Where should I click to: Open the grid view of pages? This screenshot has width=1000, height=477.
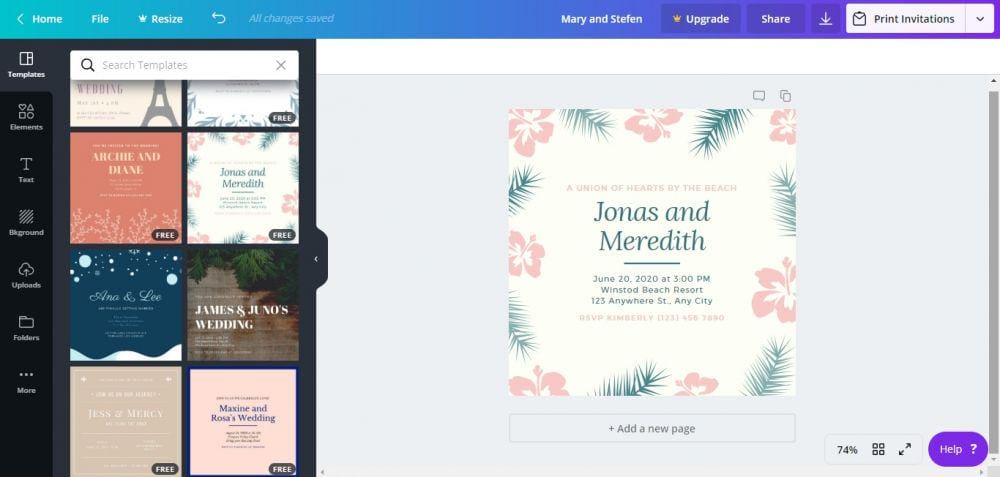(878, 450)
